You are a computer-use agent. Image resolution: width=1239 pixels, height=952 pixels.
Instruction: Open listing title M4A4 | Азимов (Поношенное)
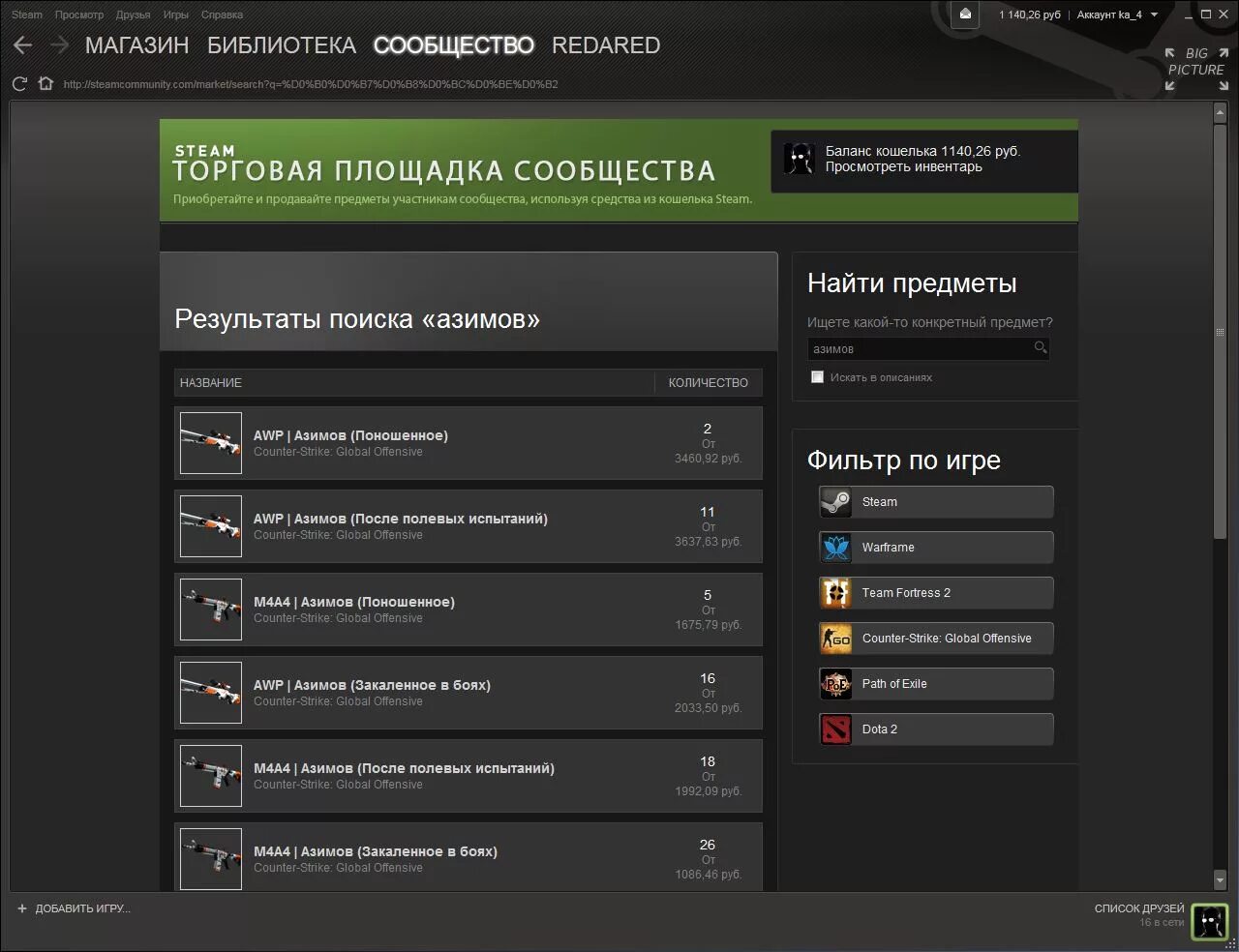(x=354, y=602)
